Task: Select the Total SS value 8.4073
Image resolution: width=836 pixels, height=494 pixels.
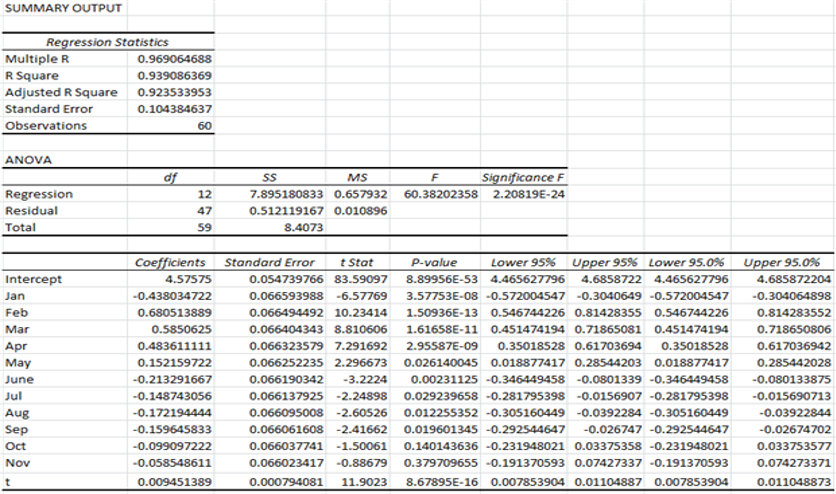Action: tap(303, 228)
